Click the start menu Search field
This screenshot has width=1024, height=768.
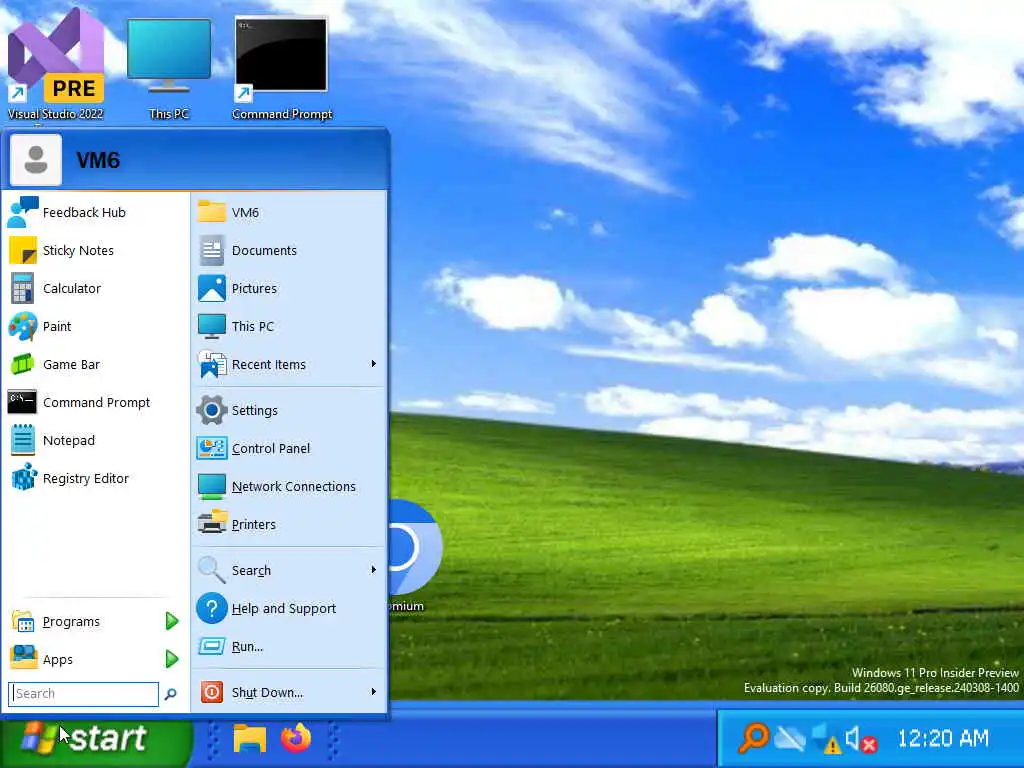pos(83,694)
